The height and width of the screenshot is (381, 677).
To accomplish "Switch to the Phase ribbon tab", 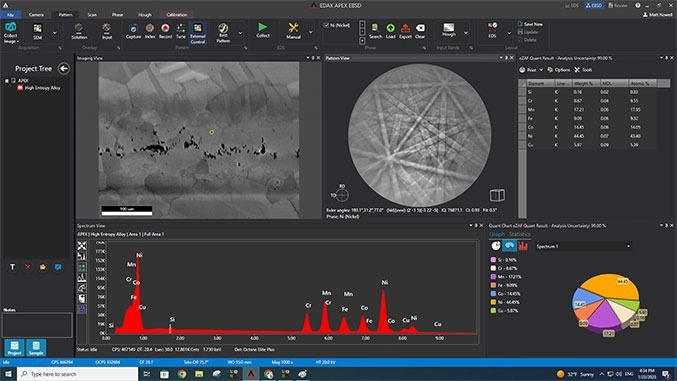I will (117, 15).
